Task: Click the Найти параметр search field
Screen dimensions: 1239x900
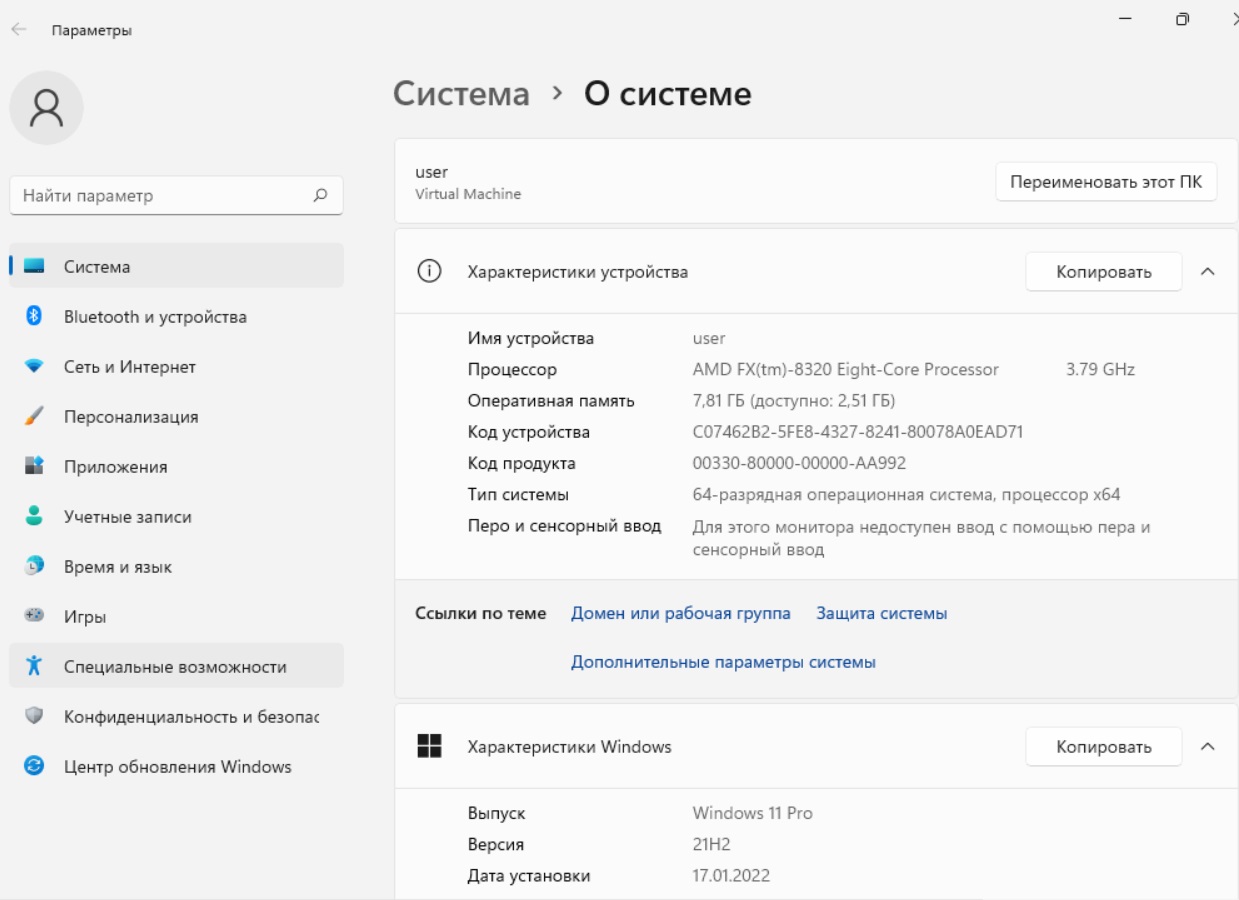Action: click(176, 196)
